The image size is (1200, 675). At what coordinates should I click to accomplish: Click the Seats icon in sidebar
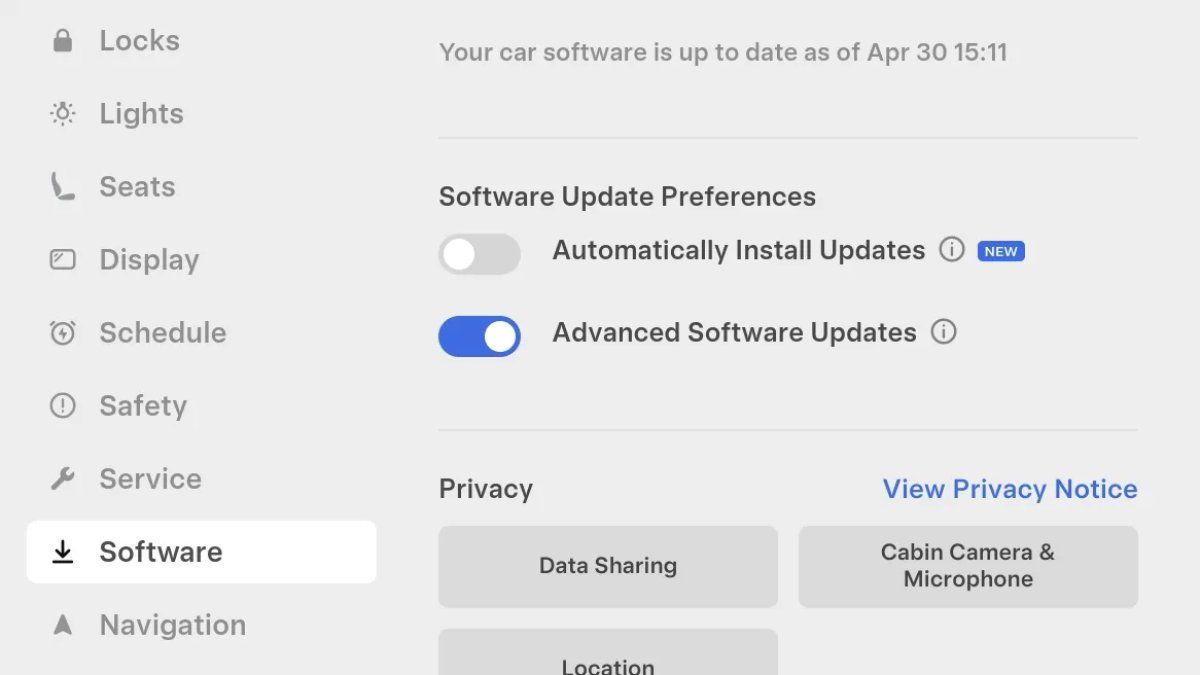click(63, 187)
